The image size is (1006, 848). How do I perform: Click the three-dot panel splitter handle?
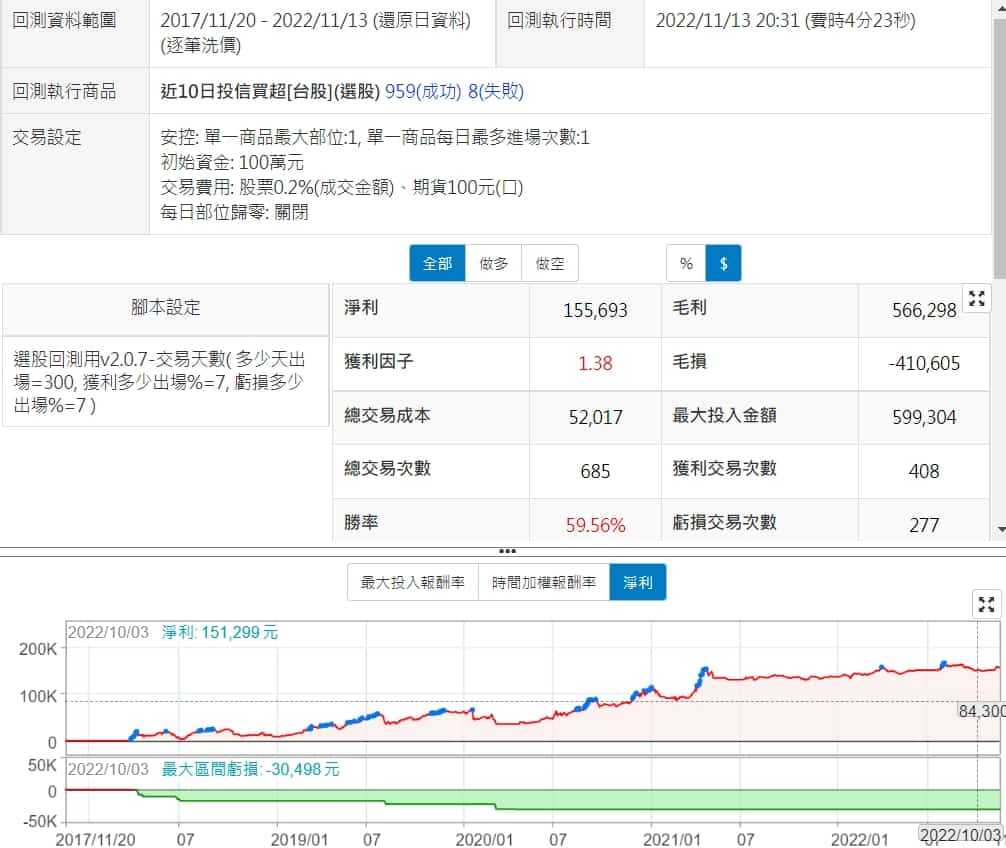point(507,551)
